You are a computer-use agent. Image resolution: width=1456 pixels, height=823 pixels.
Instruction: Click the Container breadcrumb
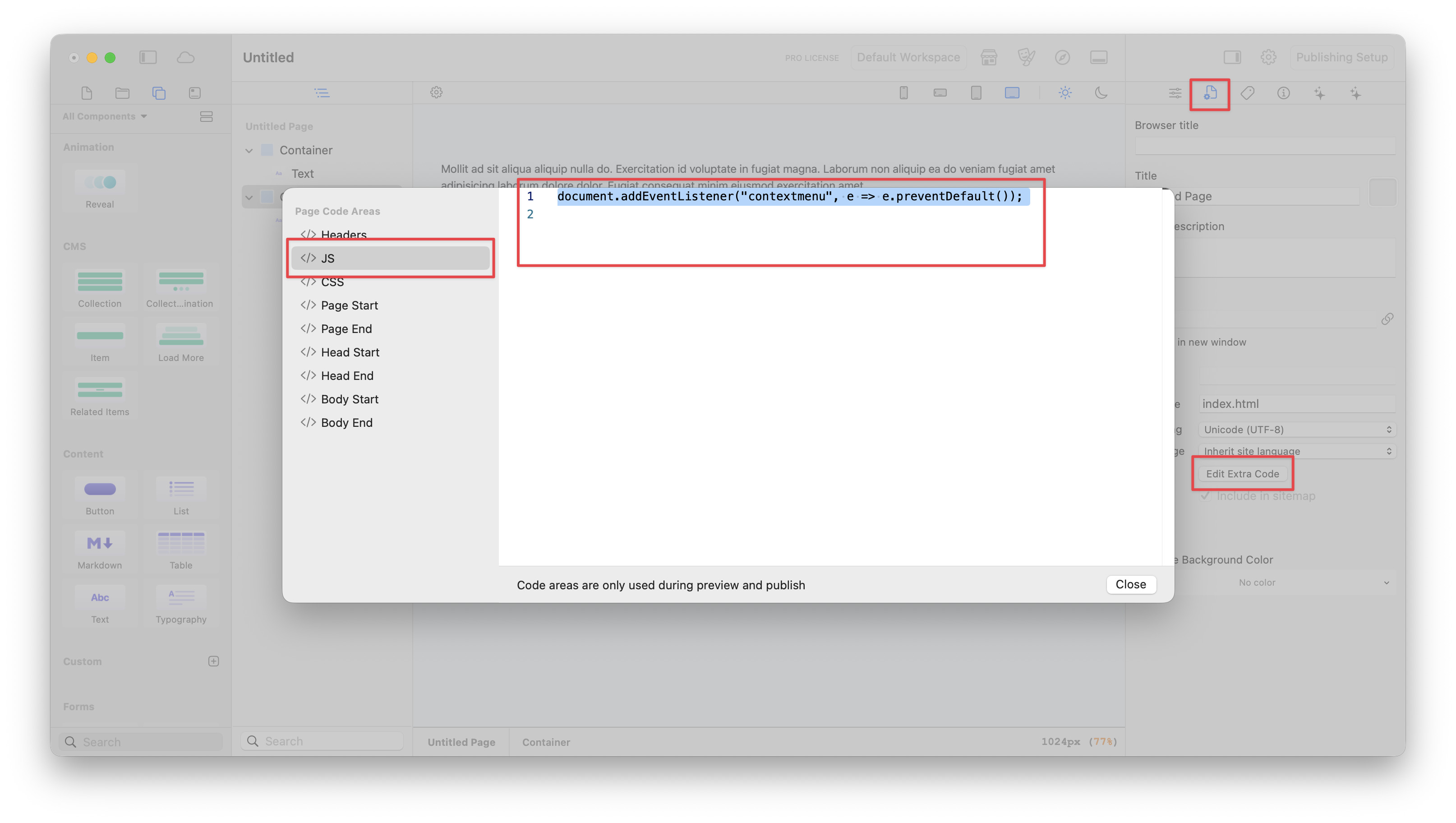546,742
